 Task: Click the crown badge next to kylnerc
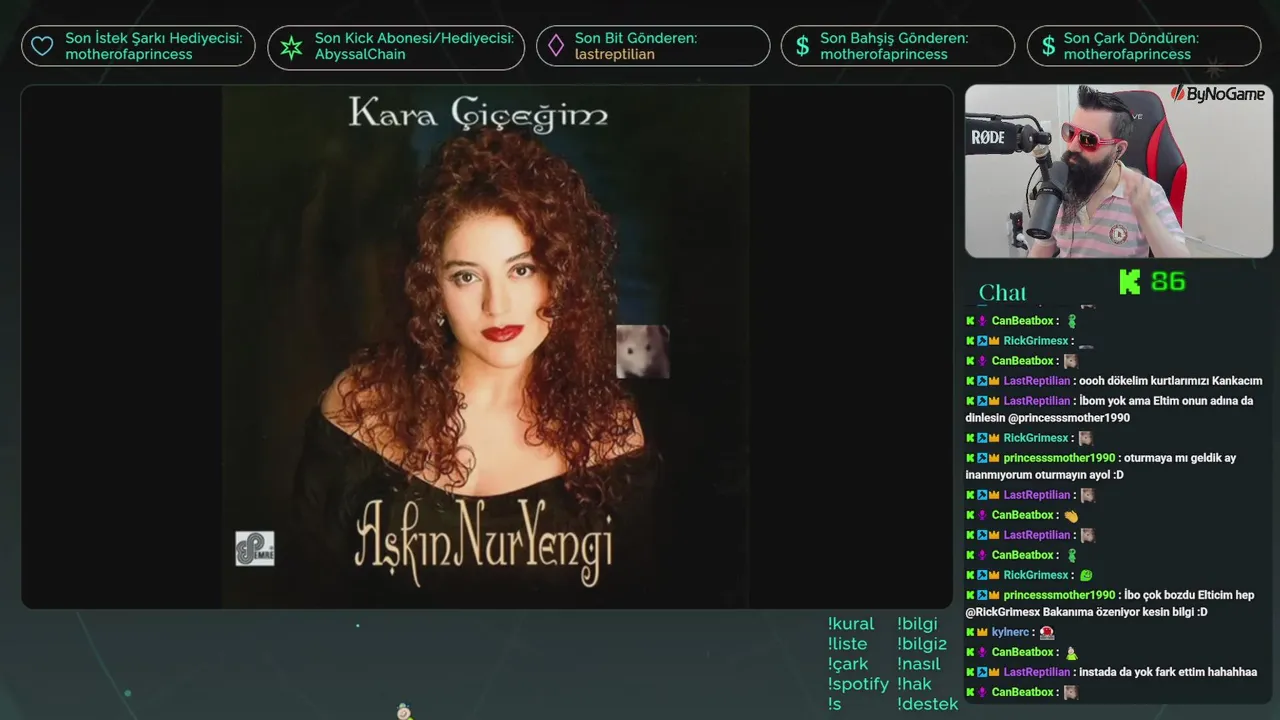982,633
